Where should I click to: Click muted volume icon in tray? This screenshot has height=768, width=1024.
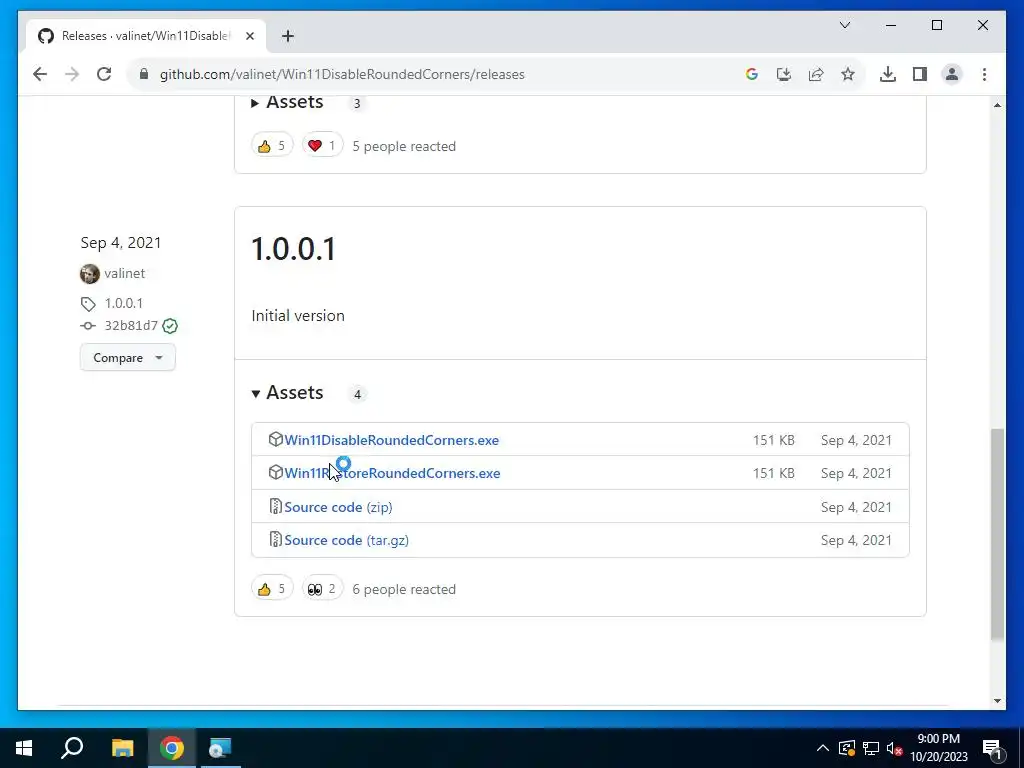894,748
